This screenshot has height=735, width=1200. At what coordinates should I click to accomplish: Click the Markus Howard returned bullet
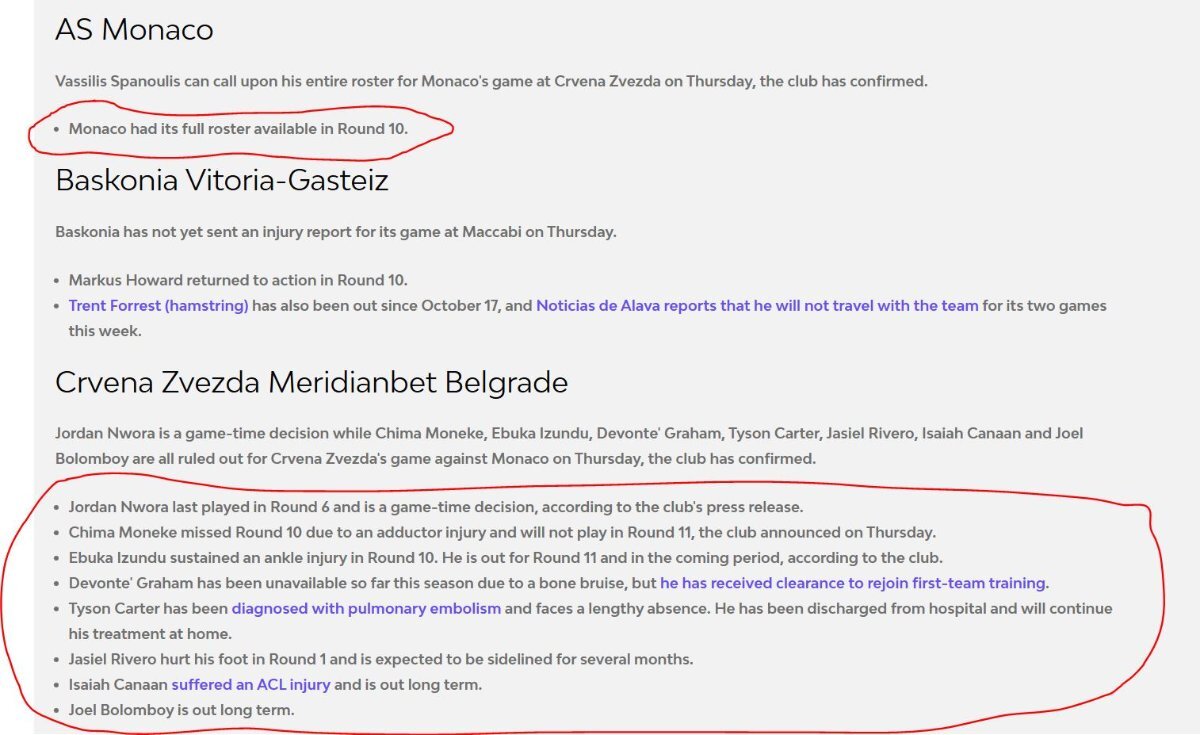point(238,280)
